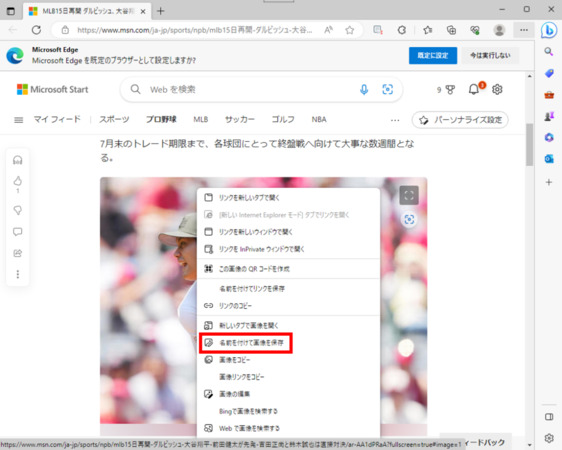The image size is (562, 450).
Task: Click the visual search camera icon in search bar
Action: pyautogui.click(x=387, y=89)
